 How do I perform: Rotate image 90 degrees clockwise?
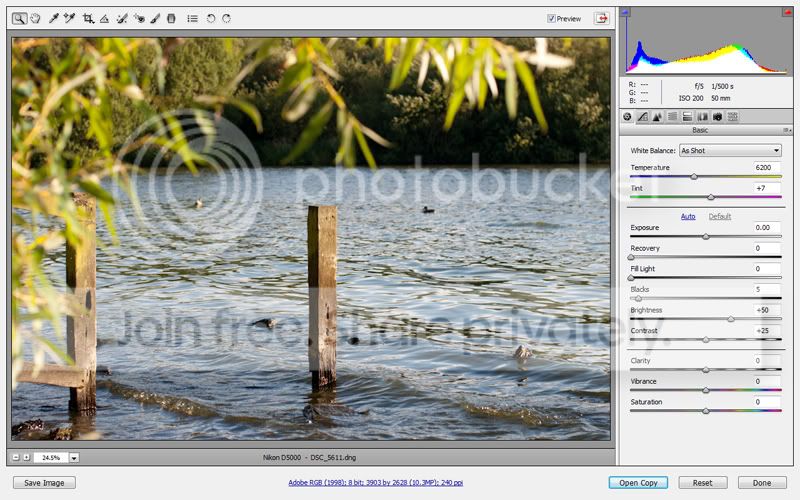(226, 18)
